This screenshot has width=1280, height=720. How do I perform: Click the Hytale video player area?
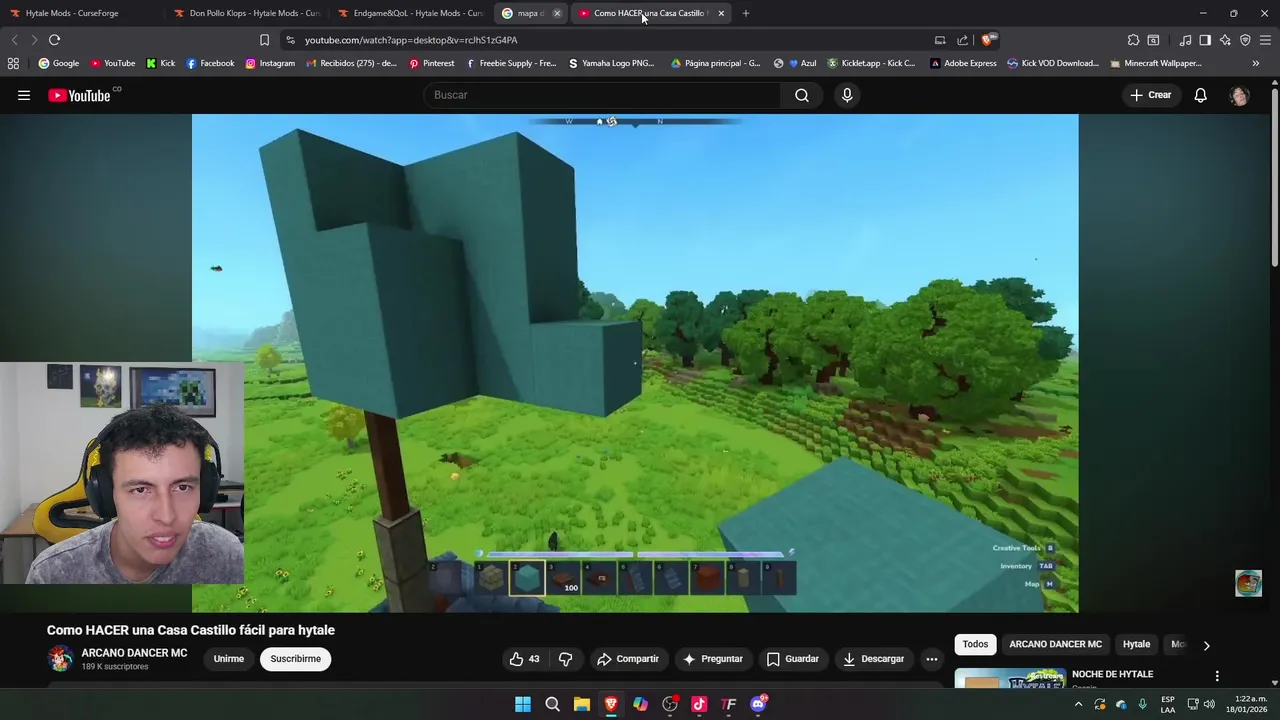(x=635, y=362)
